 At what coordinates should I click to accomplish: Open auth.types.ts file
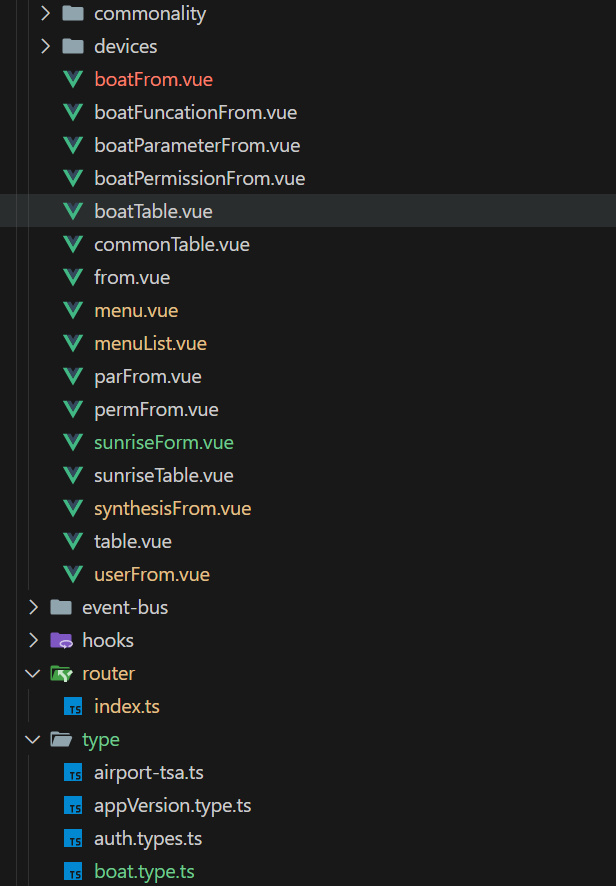pos(148,839)
